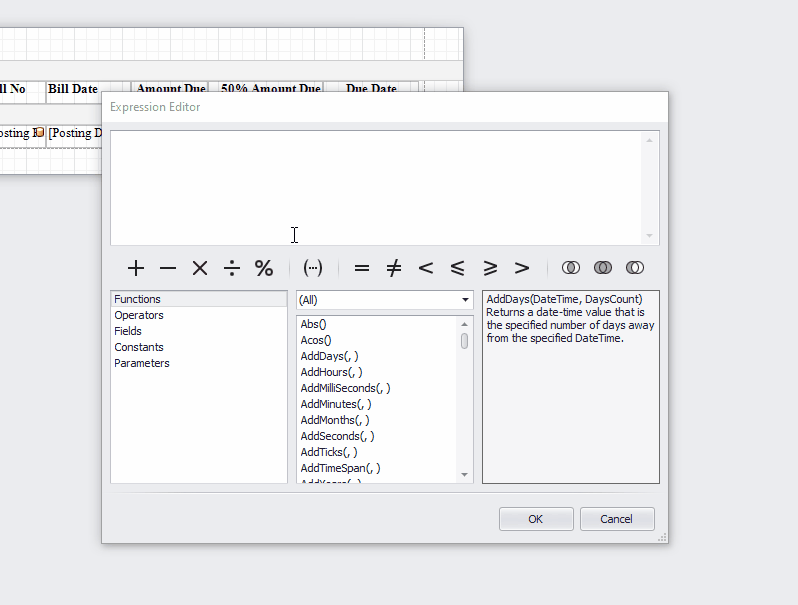Click the expression box scroll-up arrow
Screen dimensions: 798x605
[649, 140]
